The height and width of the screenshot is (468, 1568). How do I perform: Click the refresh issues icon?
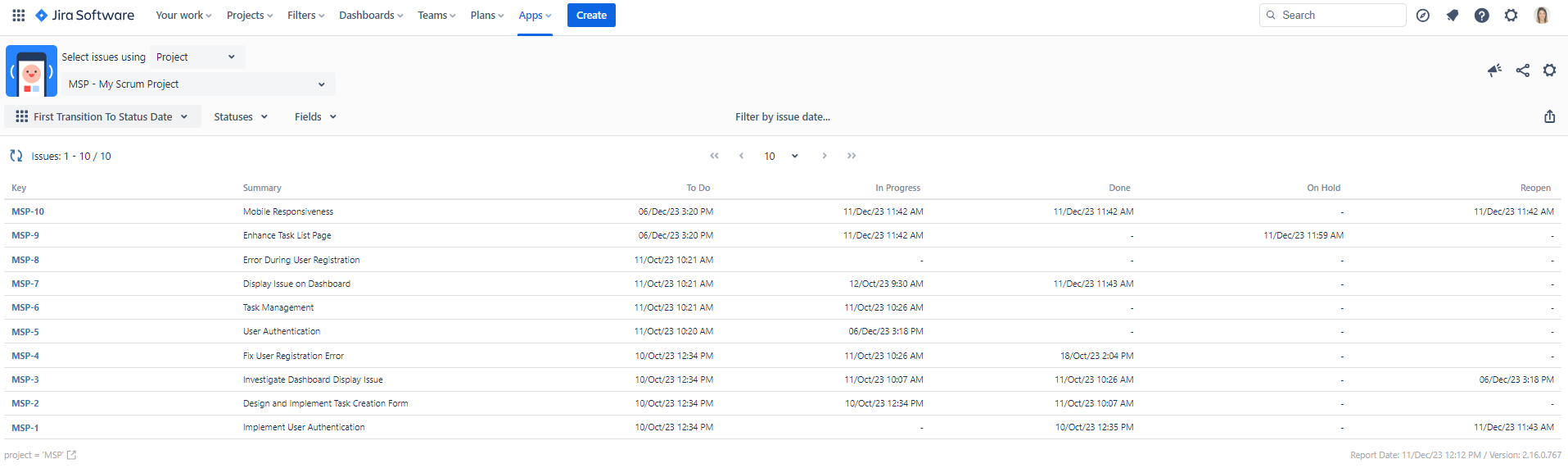tap(16, 156)
